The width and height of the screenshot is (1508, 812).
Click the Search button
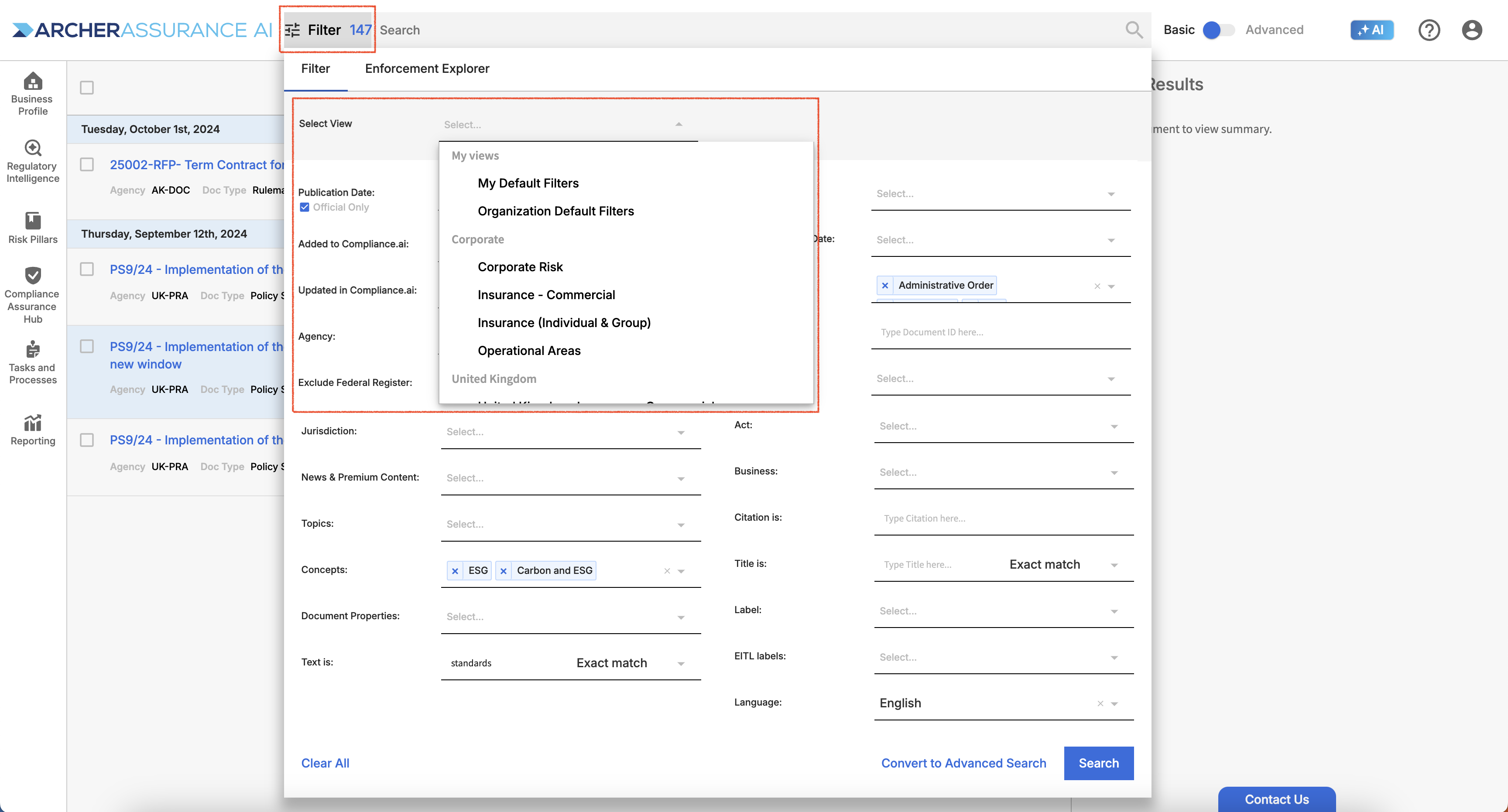coord(1099,764)
